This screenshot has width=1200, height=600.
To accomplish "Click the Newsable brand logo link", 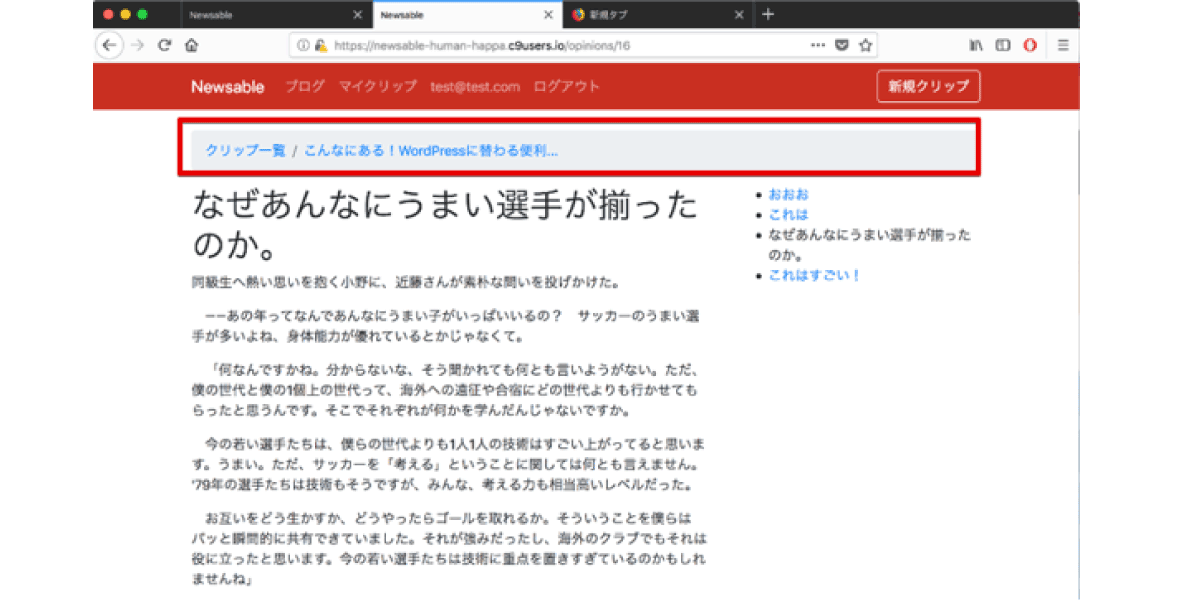I will (x=228, y=87).
